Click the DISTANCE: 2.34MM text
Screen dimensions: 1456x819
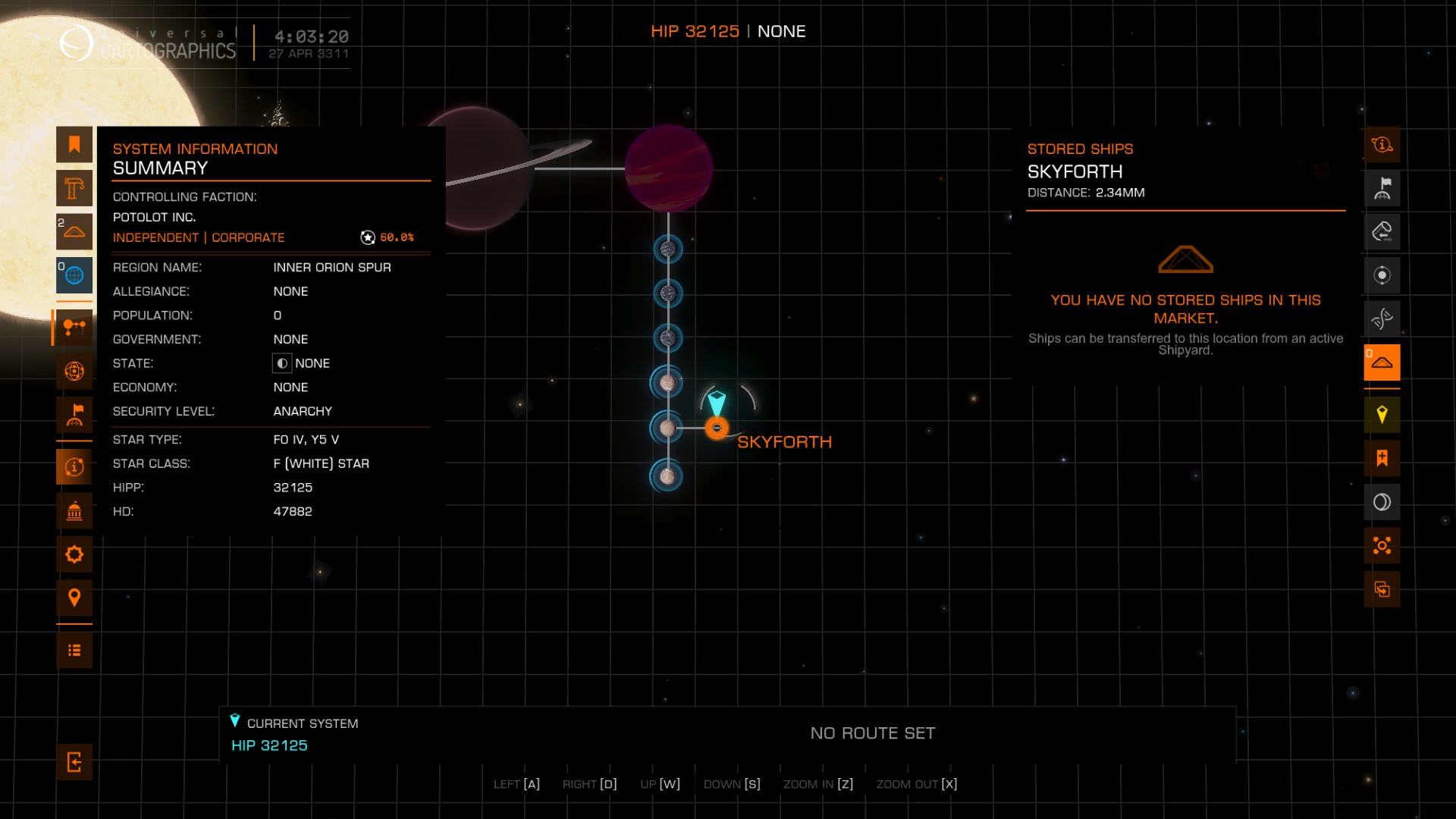[x=1086, y=193]
